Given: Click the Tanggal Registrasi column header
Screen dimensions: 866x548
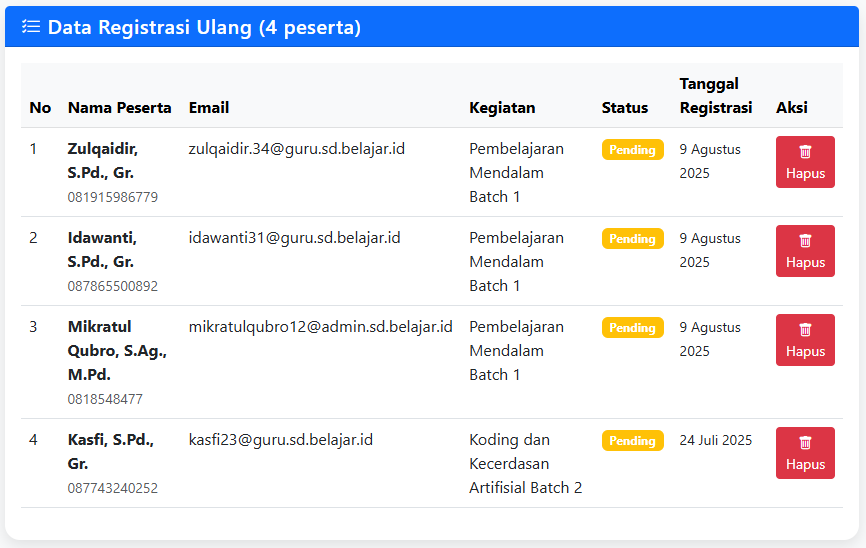Looking at the screenshot, I should point(715,96).
